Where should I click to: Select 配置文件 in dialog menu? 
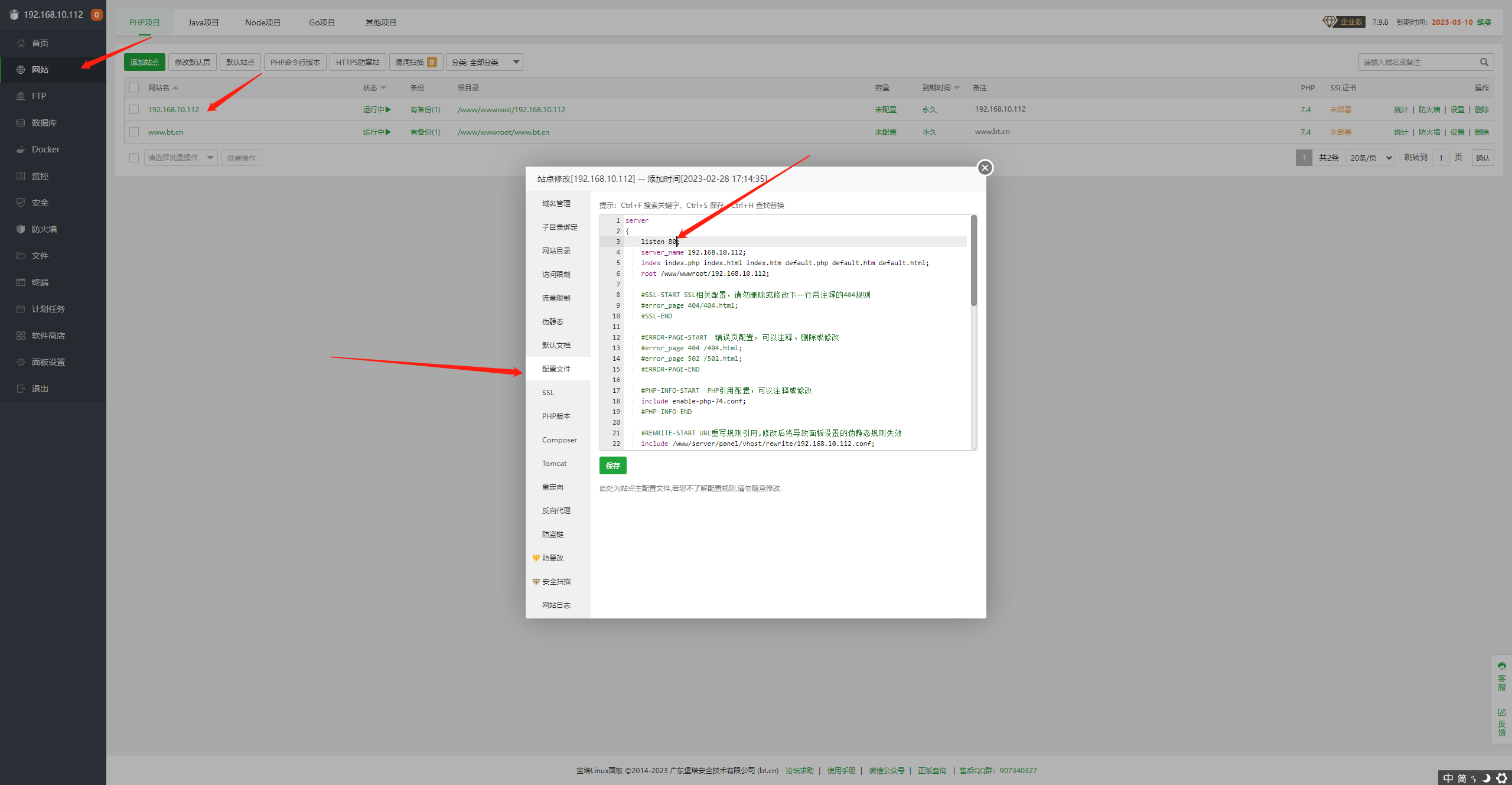(x=558, y=369)
